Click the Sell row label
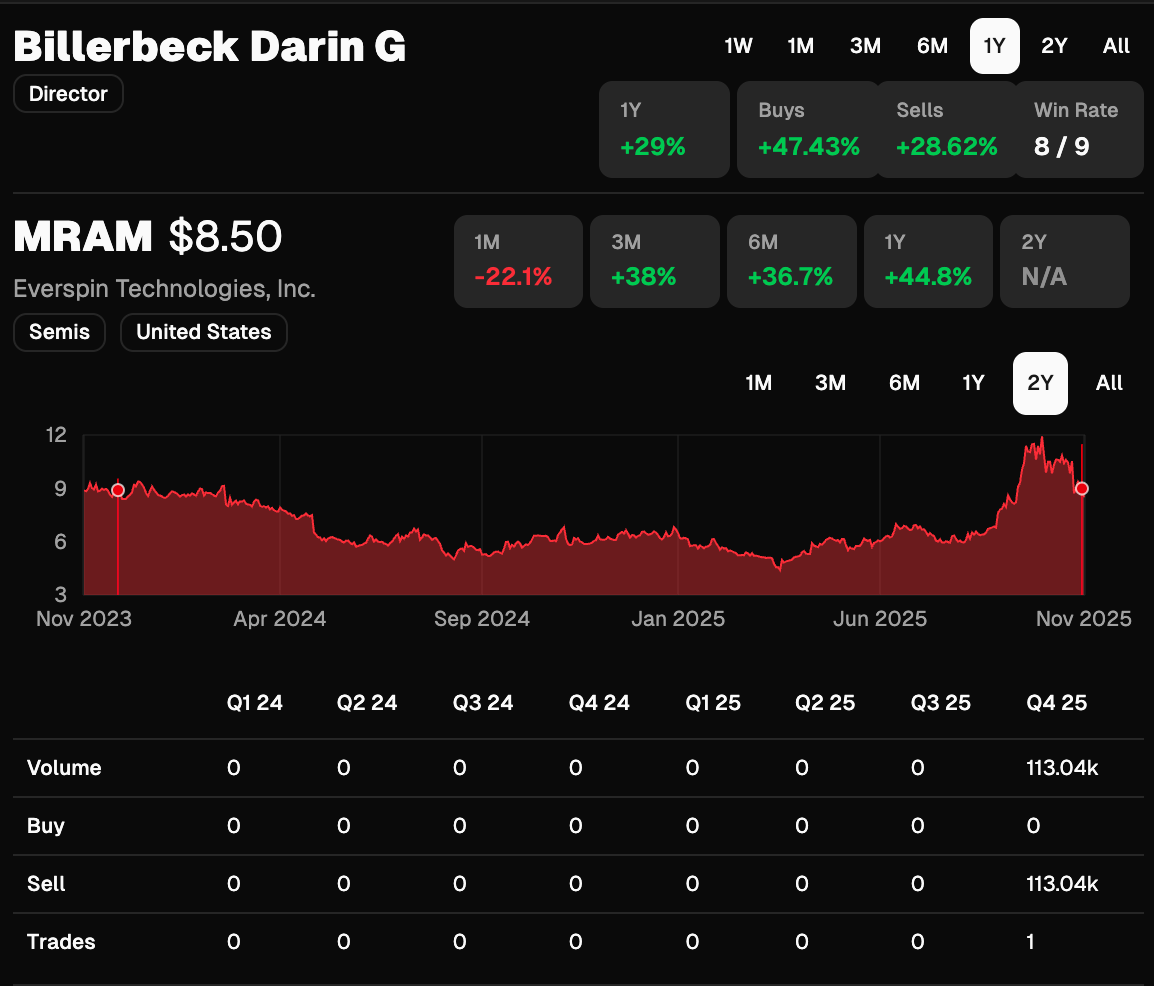 (46, 884)
